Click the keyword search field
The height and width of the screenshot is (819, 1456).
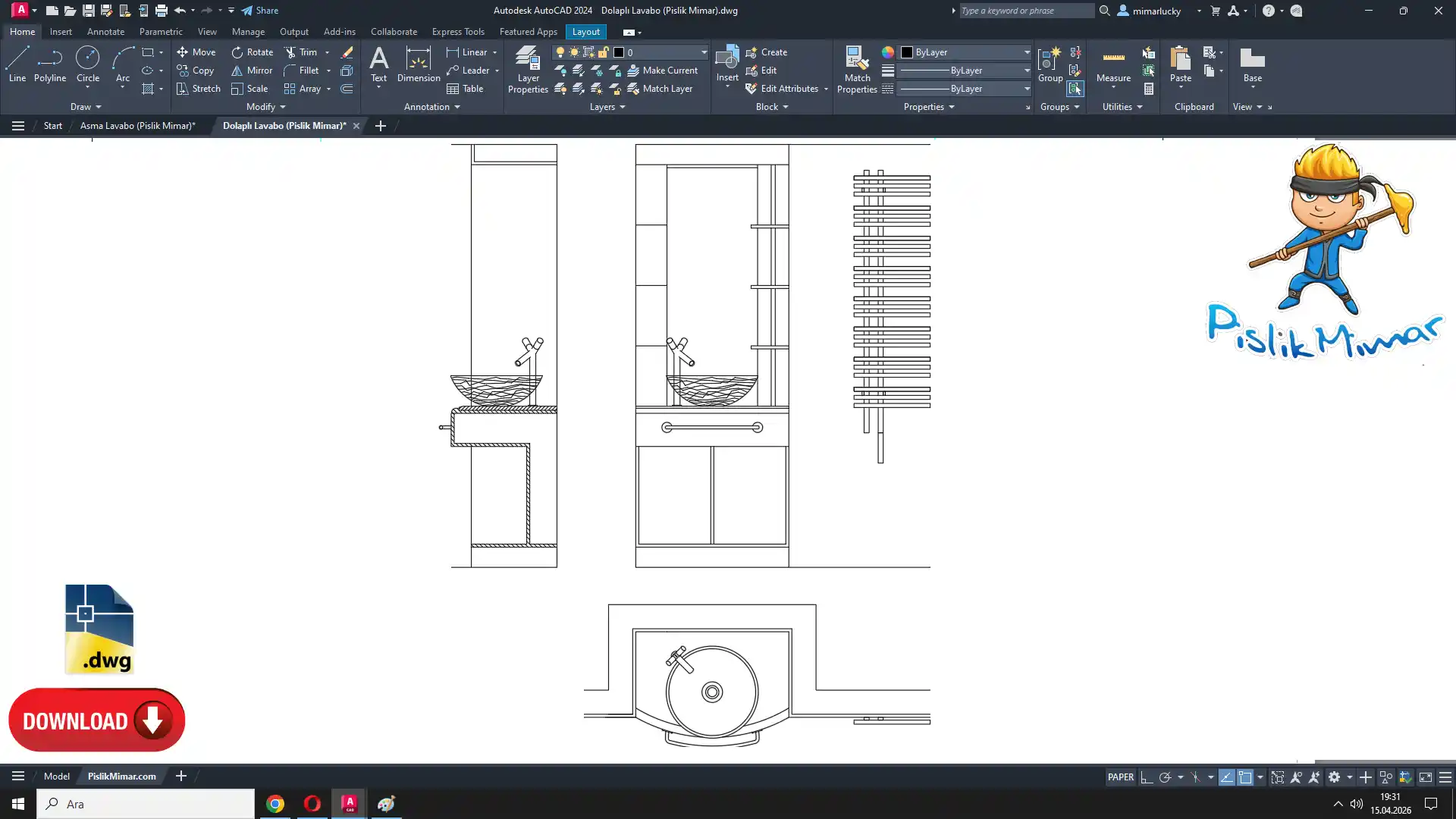coord(1025,11)
